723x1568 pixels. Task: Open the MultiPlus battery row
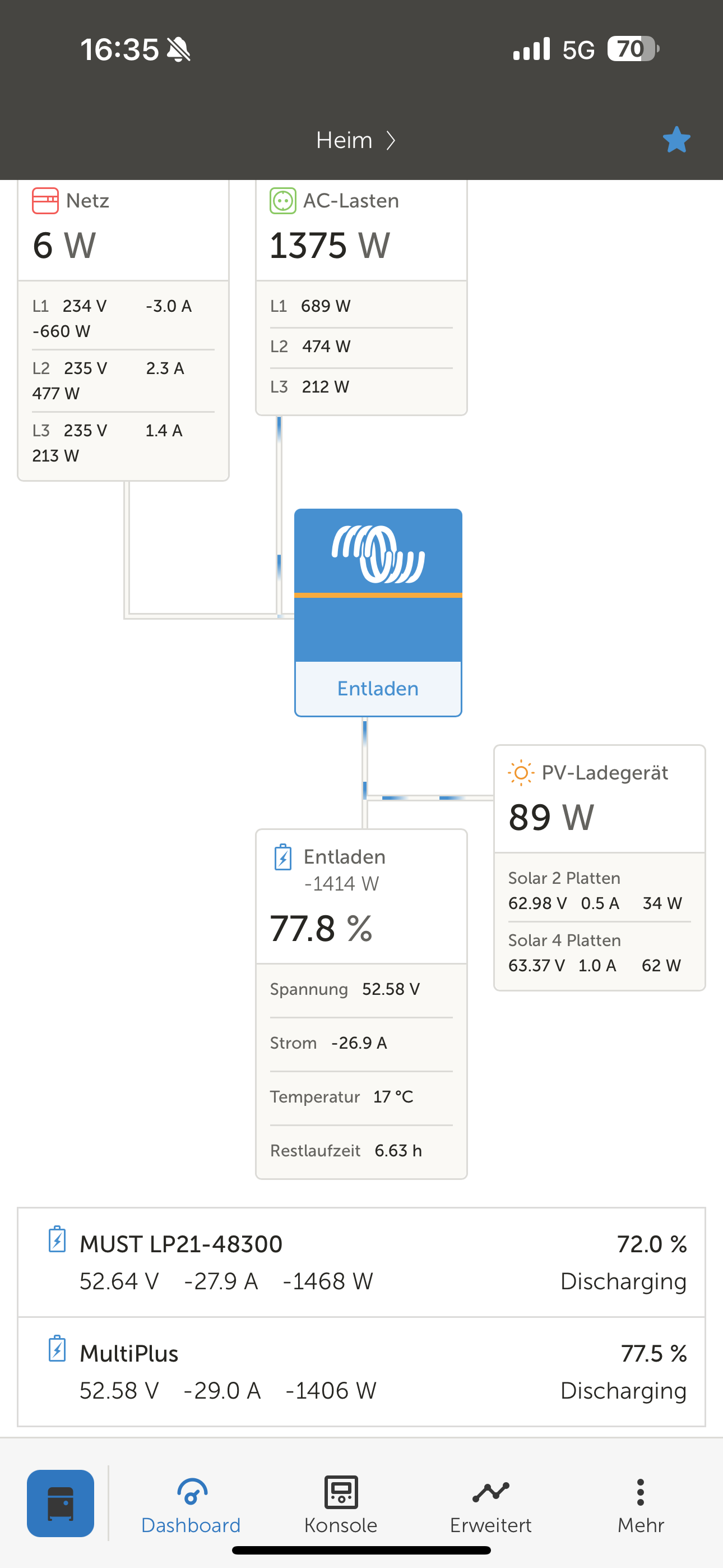coord(361,1372)
